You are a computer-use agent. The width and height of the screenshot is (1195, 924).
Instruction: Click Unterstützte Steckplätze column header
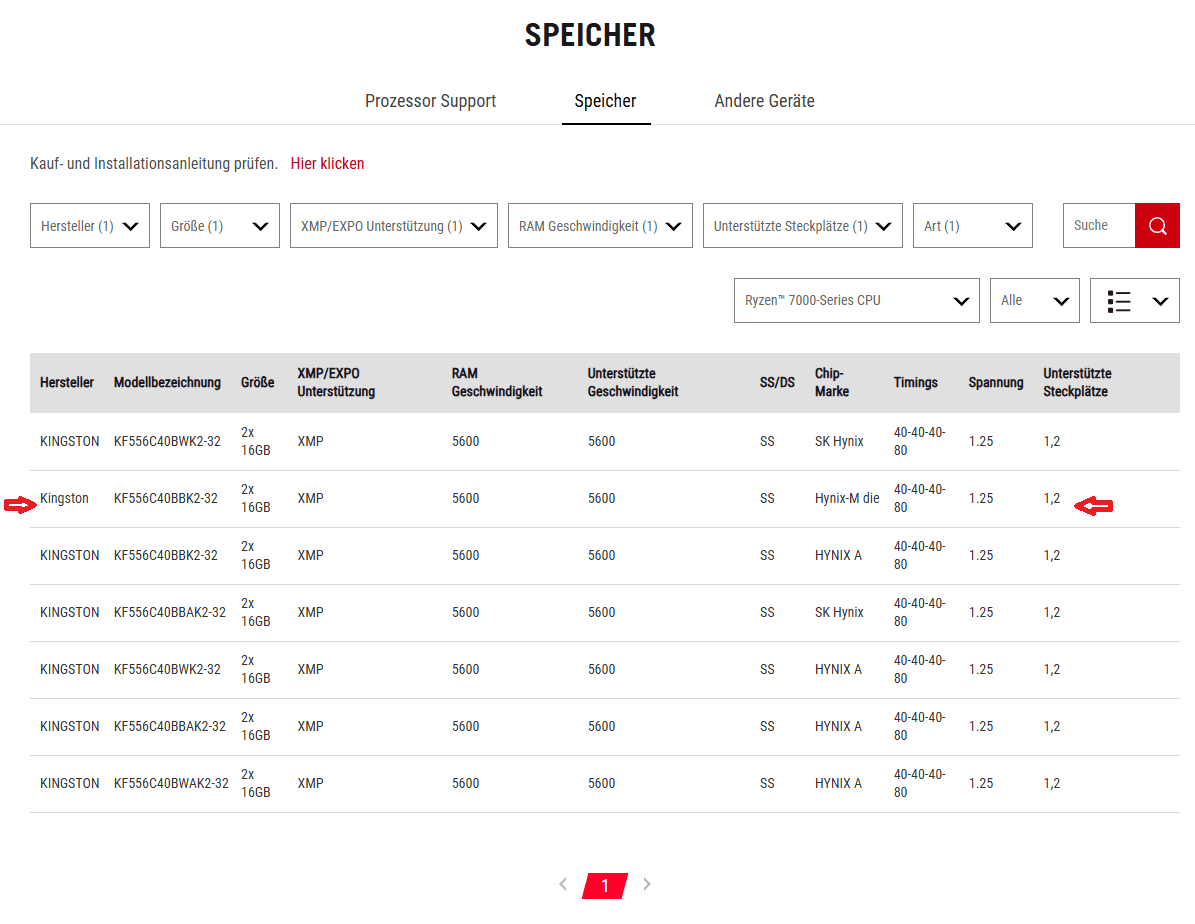pos(1077,383)
